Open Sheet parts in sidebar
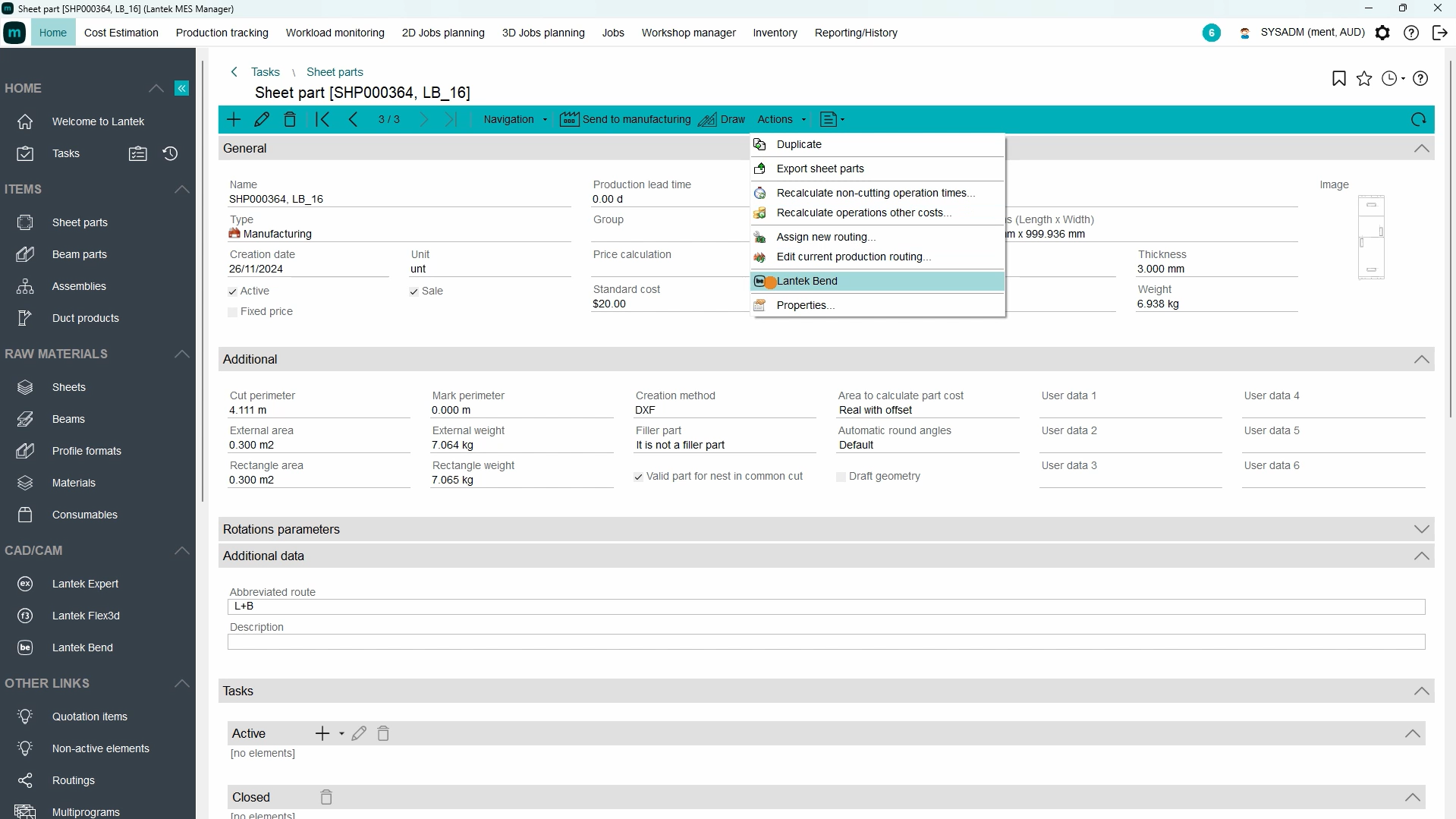 (80, 222)
